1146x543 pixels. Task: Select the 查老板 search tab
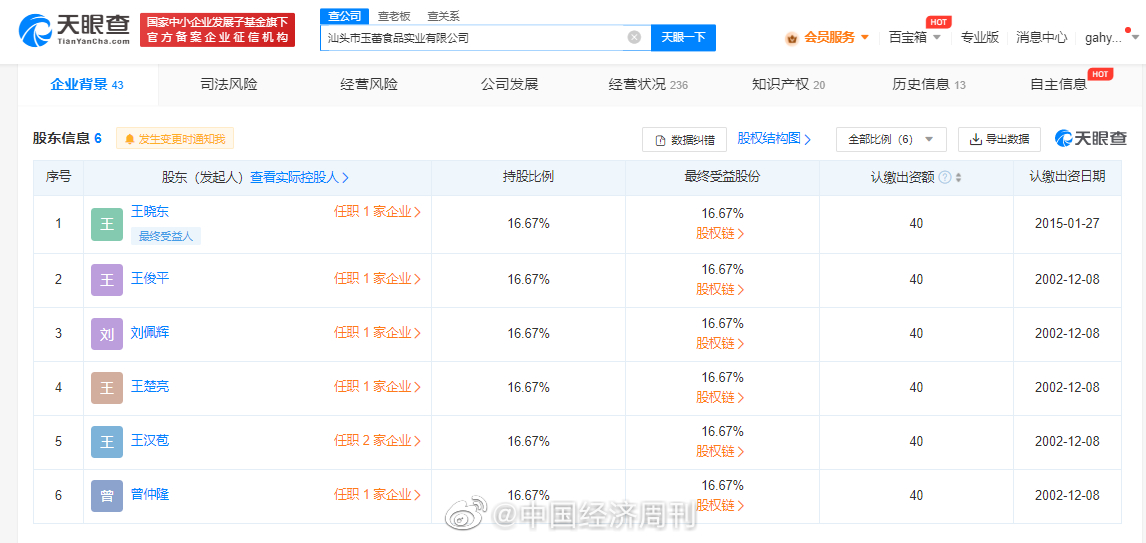(x=394, y=16)
